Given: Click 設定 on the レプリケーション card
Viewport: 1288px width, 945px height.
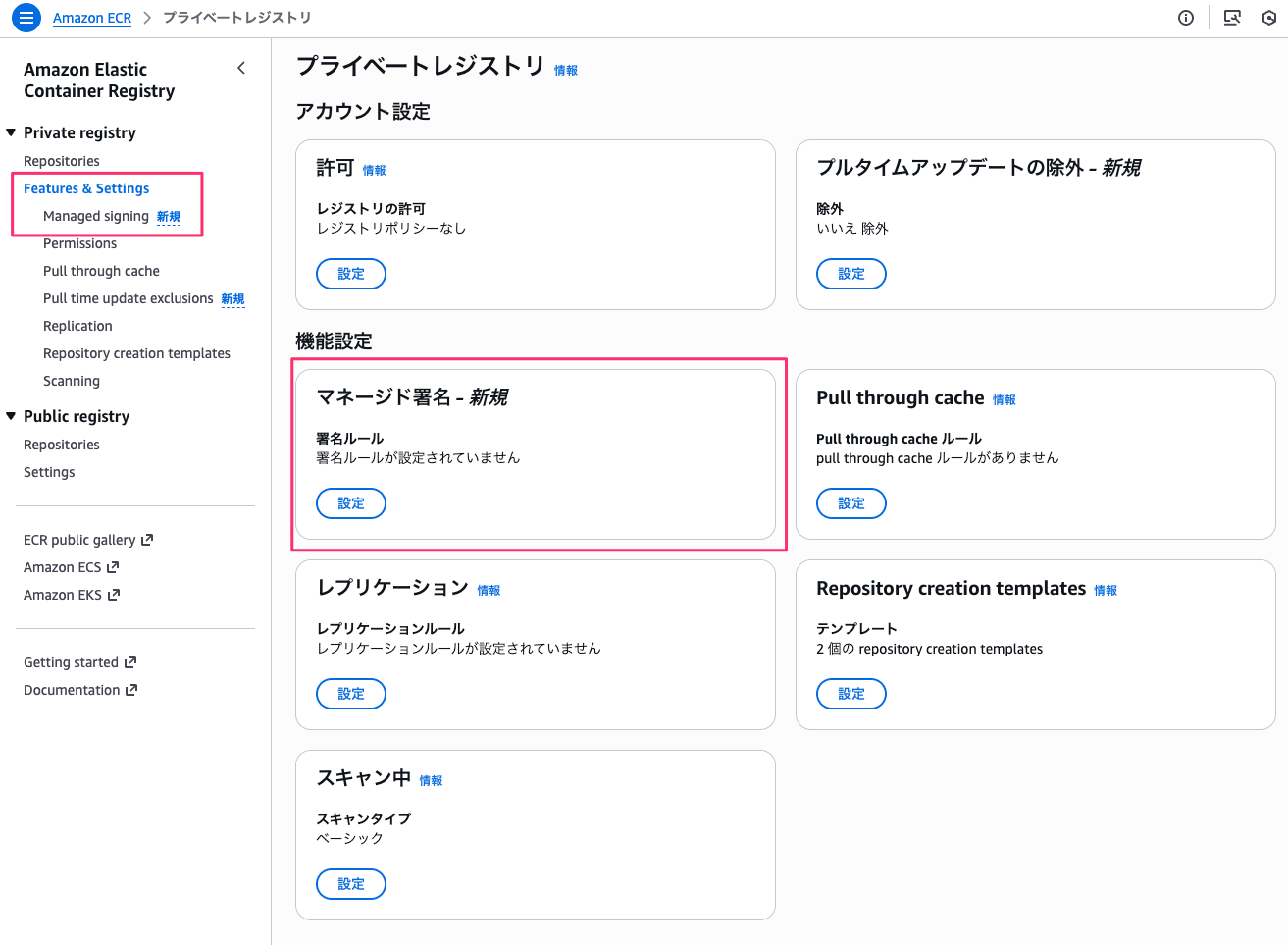Looking at the screenshot, I should click(x=350, y=693).
